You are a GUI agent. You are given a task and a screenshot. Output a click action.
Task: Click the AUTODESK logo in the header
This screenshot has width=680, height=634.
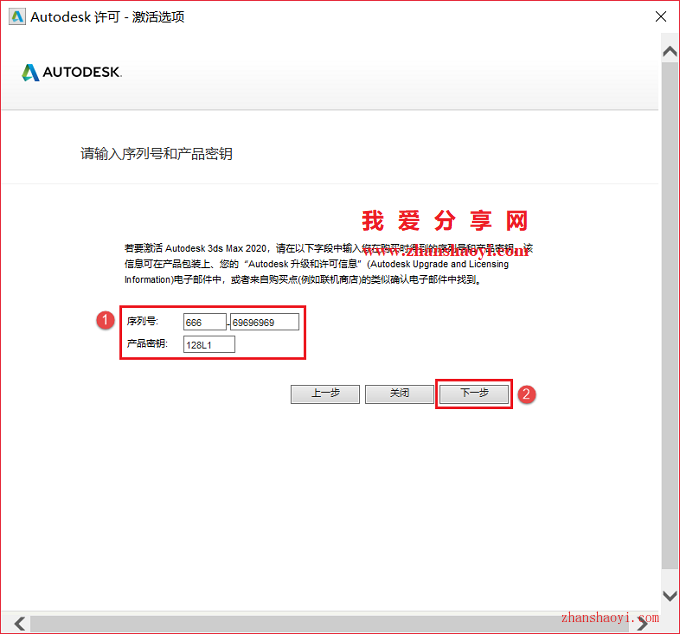click(x=72, y=72)
